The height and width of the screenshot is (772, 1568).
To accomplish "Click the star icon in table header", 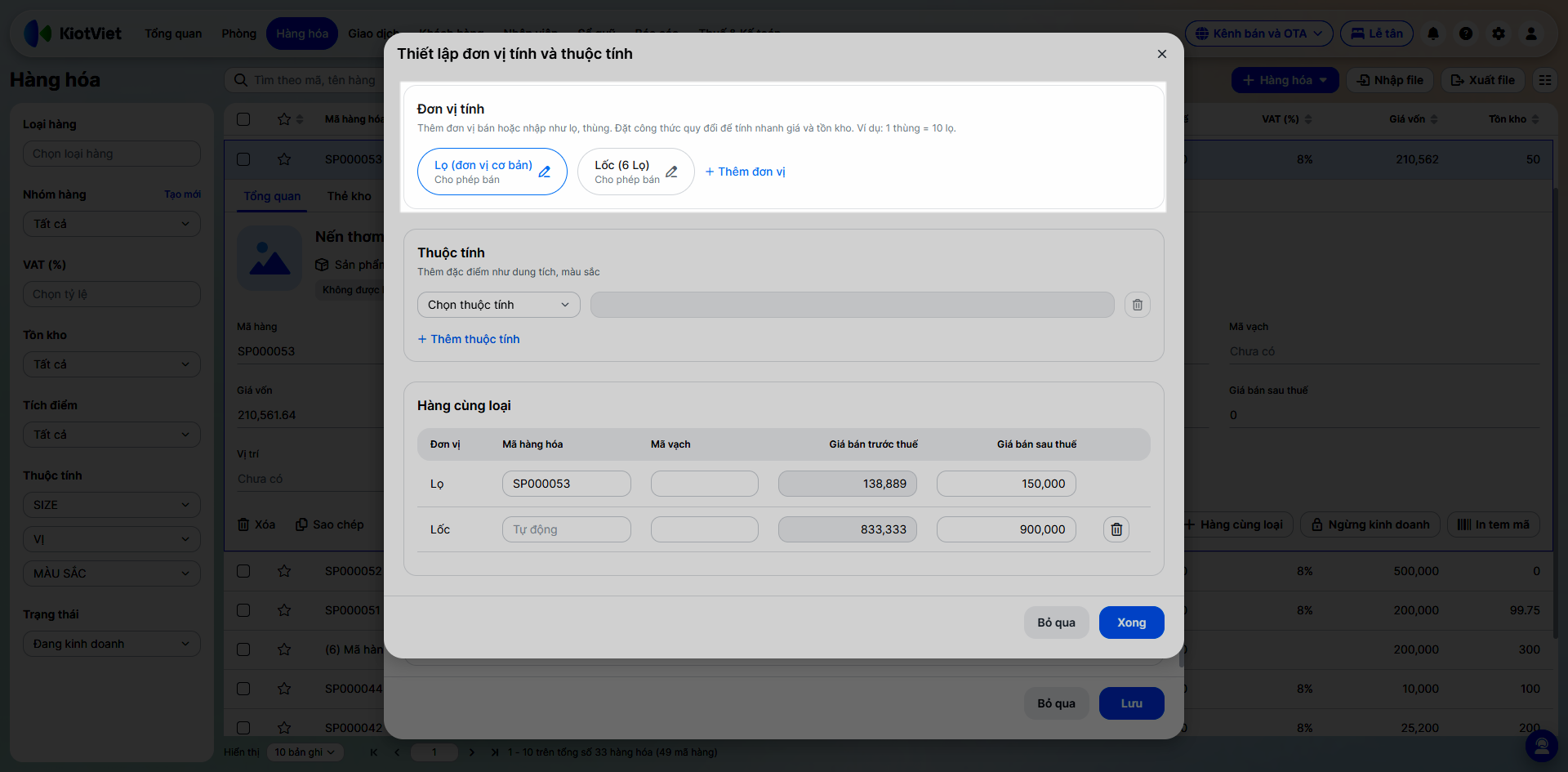I will tap(284, 119).
